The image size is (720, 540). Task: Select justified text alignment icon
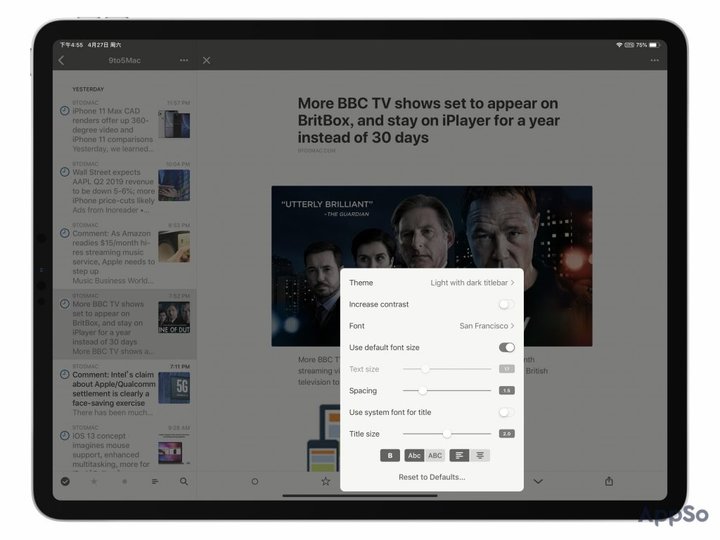point(481,455)
